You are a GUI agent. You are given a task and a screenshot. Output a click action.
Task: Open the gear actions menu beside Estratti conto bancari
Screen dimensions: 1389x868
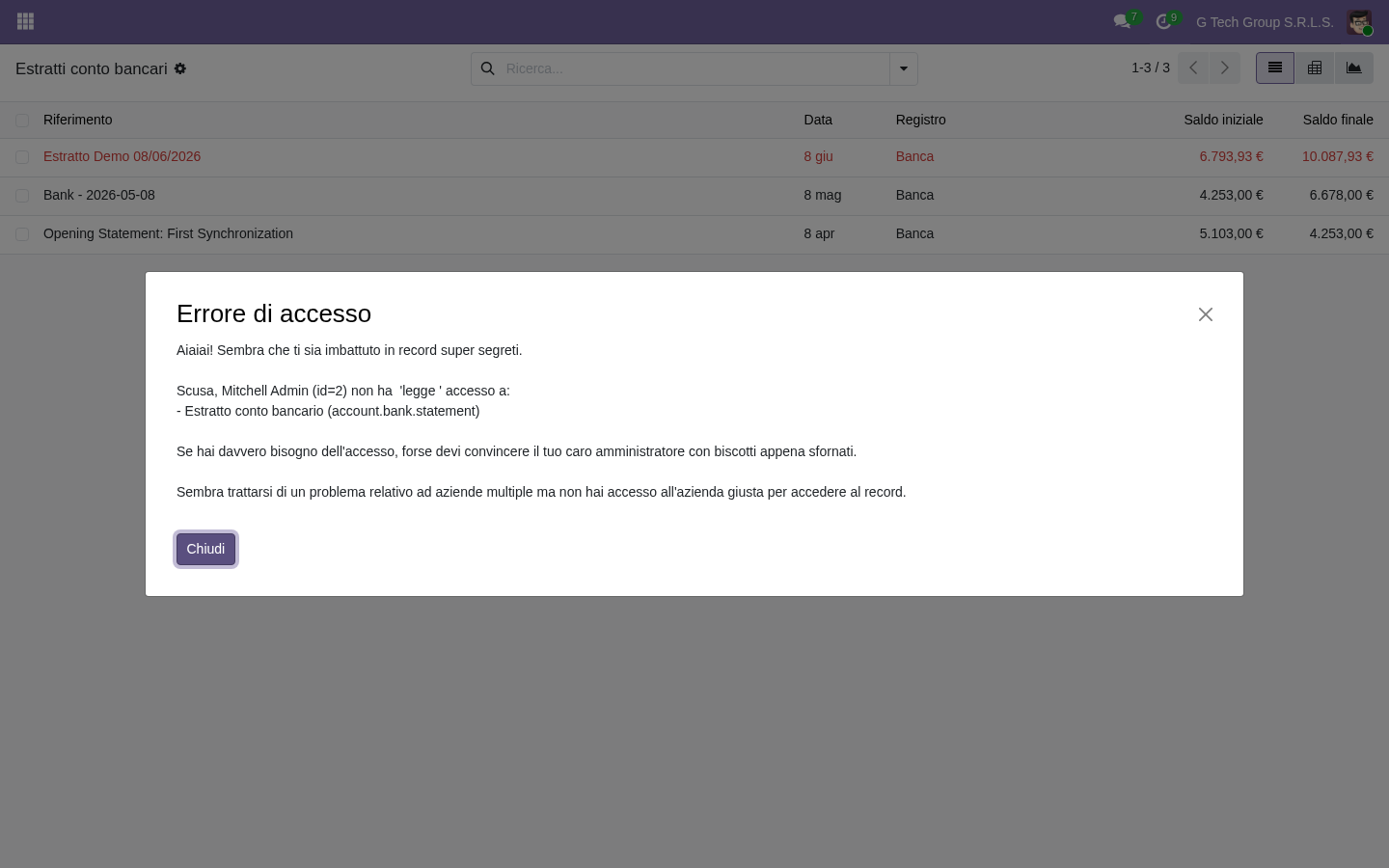(180, 68)
